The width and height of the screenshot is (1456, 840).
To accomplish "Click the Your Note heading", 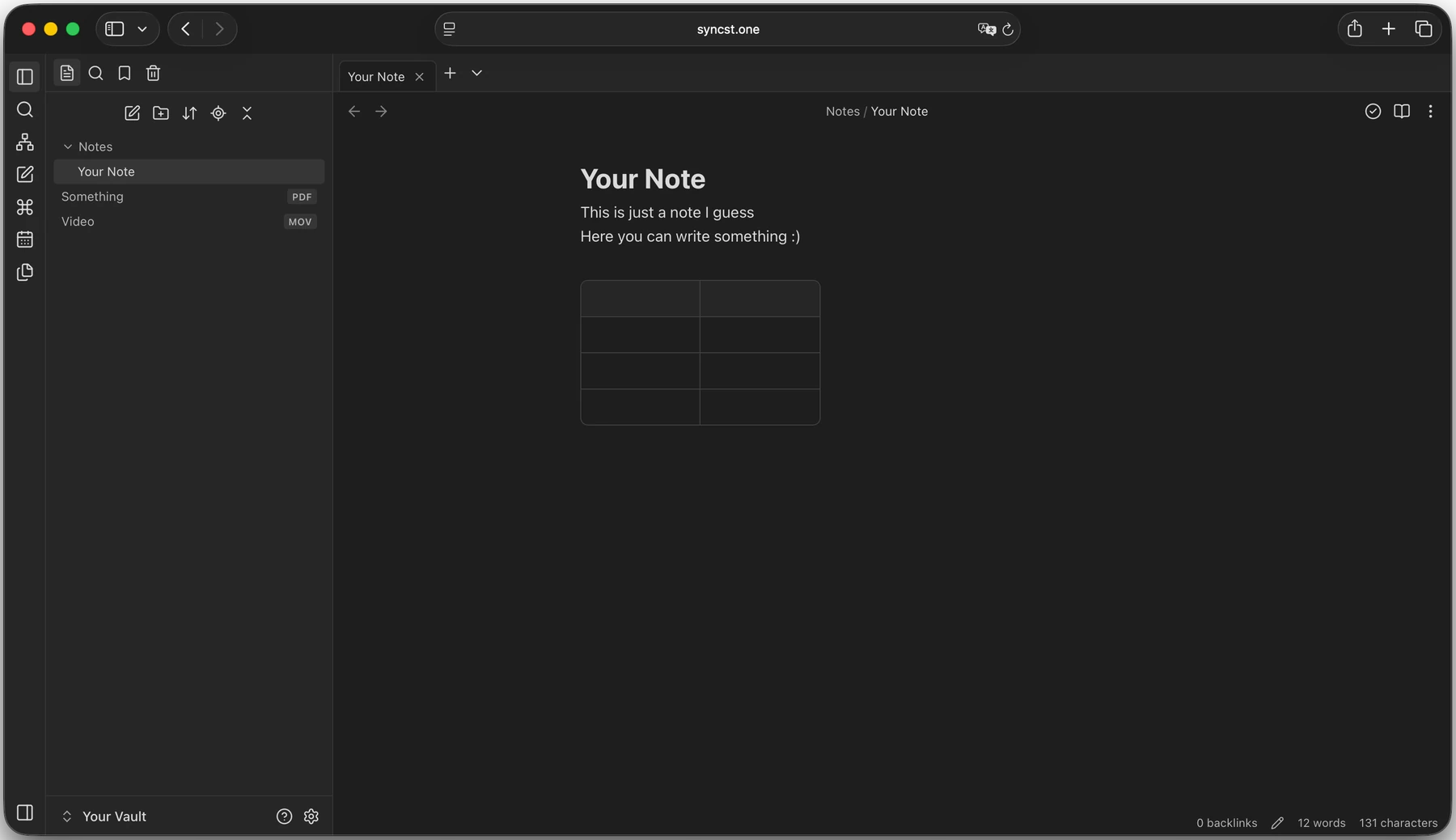I will point(643,179).
